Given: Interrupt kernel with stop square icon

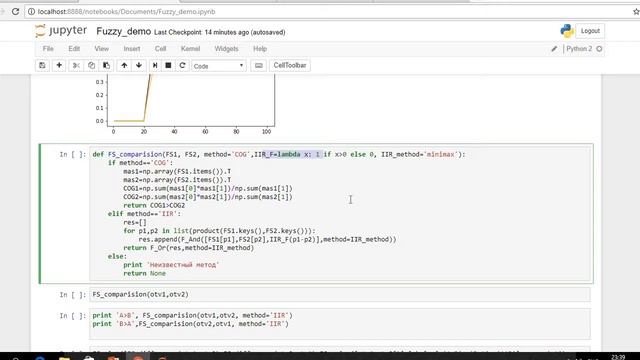Looking at the screenshot, I should coord(168,65).
